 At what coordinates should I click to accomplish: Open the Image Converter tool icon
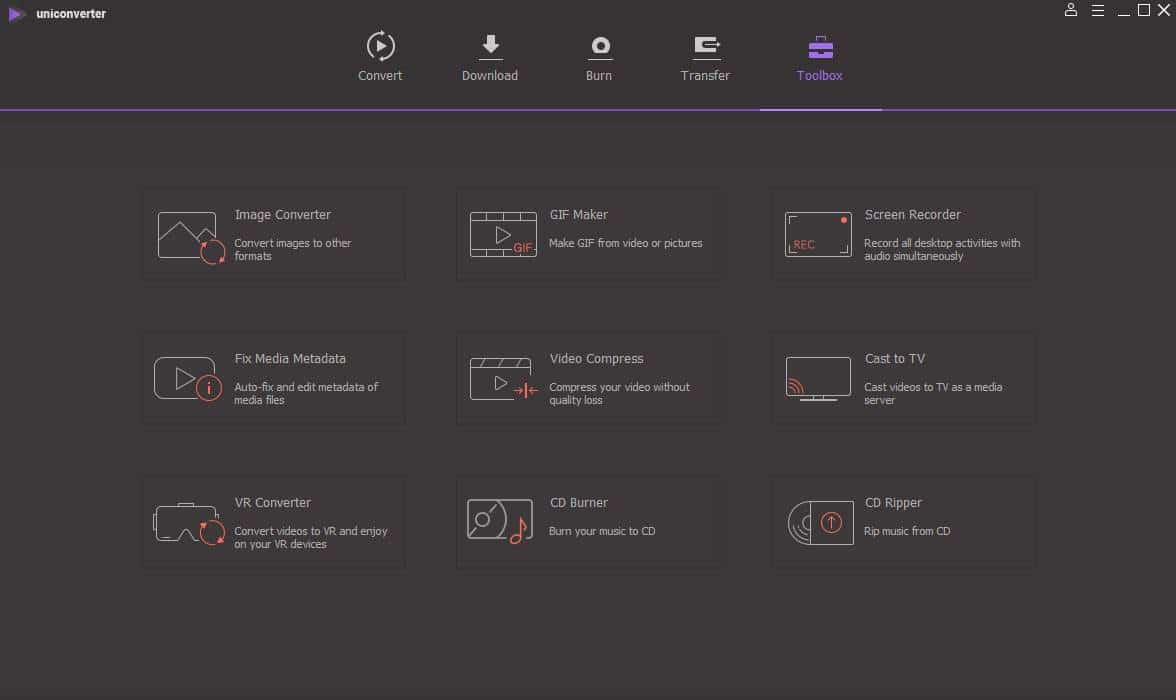pyautogui.click(x=191, y=236)
